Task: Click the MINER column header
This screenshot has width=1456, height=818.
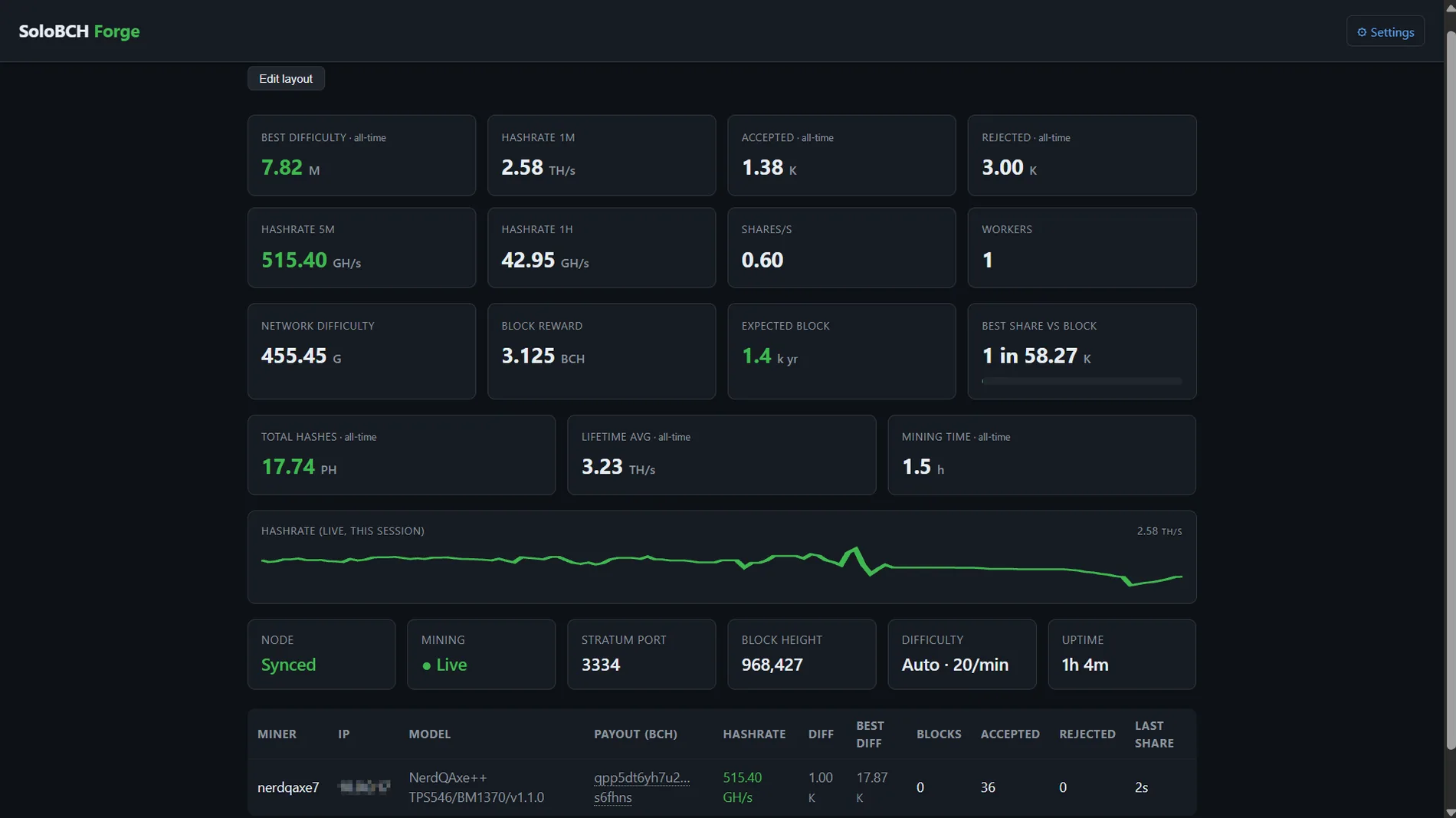Action: [277, 734]
